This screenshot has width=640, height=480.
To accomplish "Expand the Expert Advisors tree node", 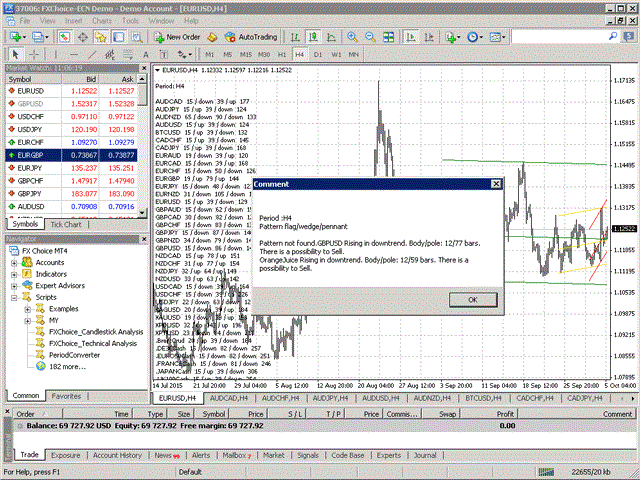I will [14, 286].
